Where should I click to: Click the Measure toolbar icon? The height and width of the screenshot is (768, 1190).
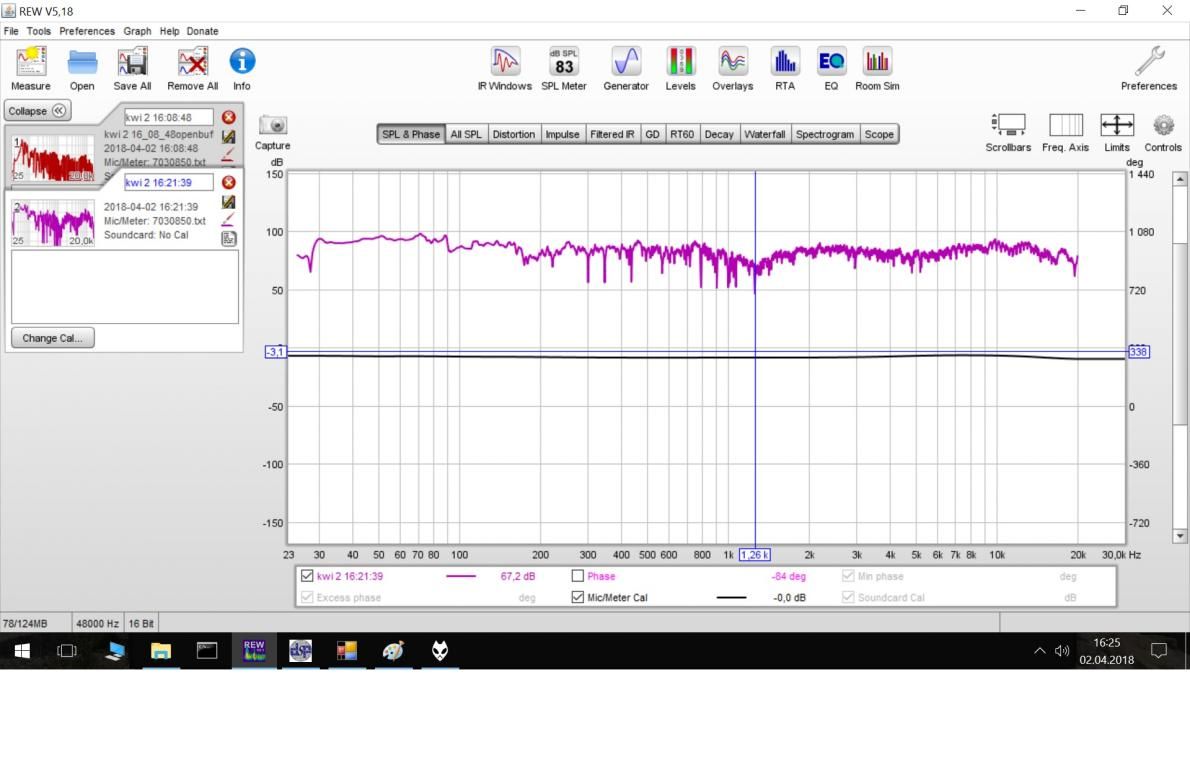click(x=31, y=68)
